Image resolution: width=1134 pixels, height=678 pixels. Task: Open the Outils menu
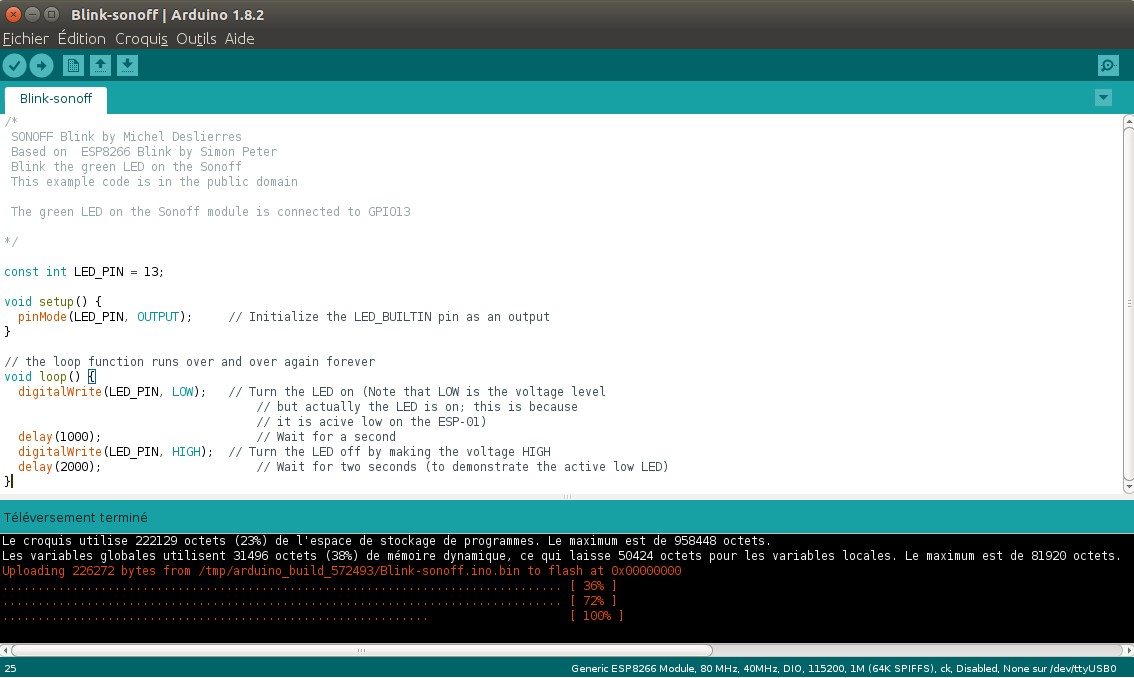tap(196, 39)
